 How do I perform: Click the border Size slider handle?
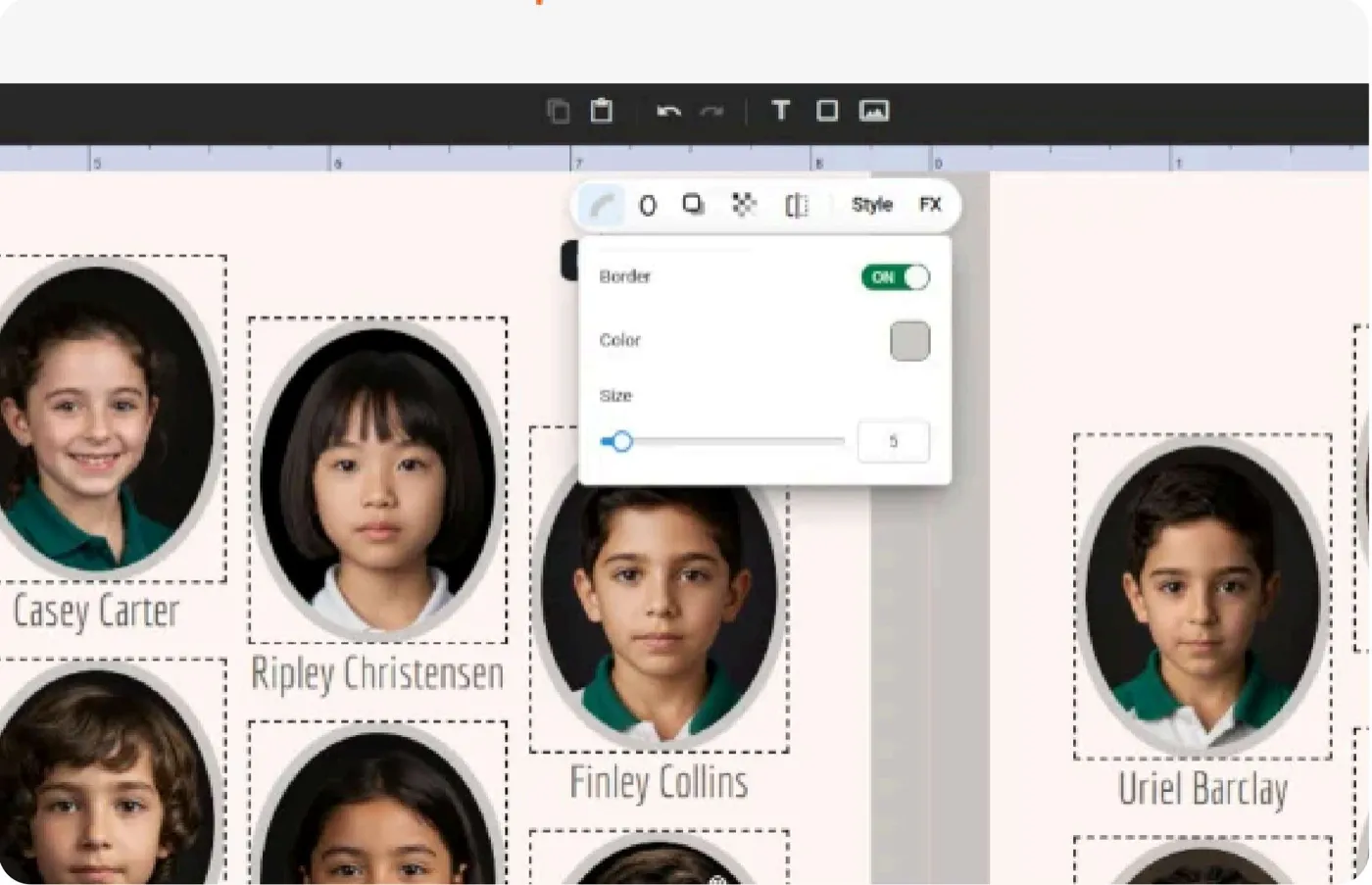tap(621, 442)
